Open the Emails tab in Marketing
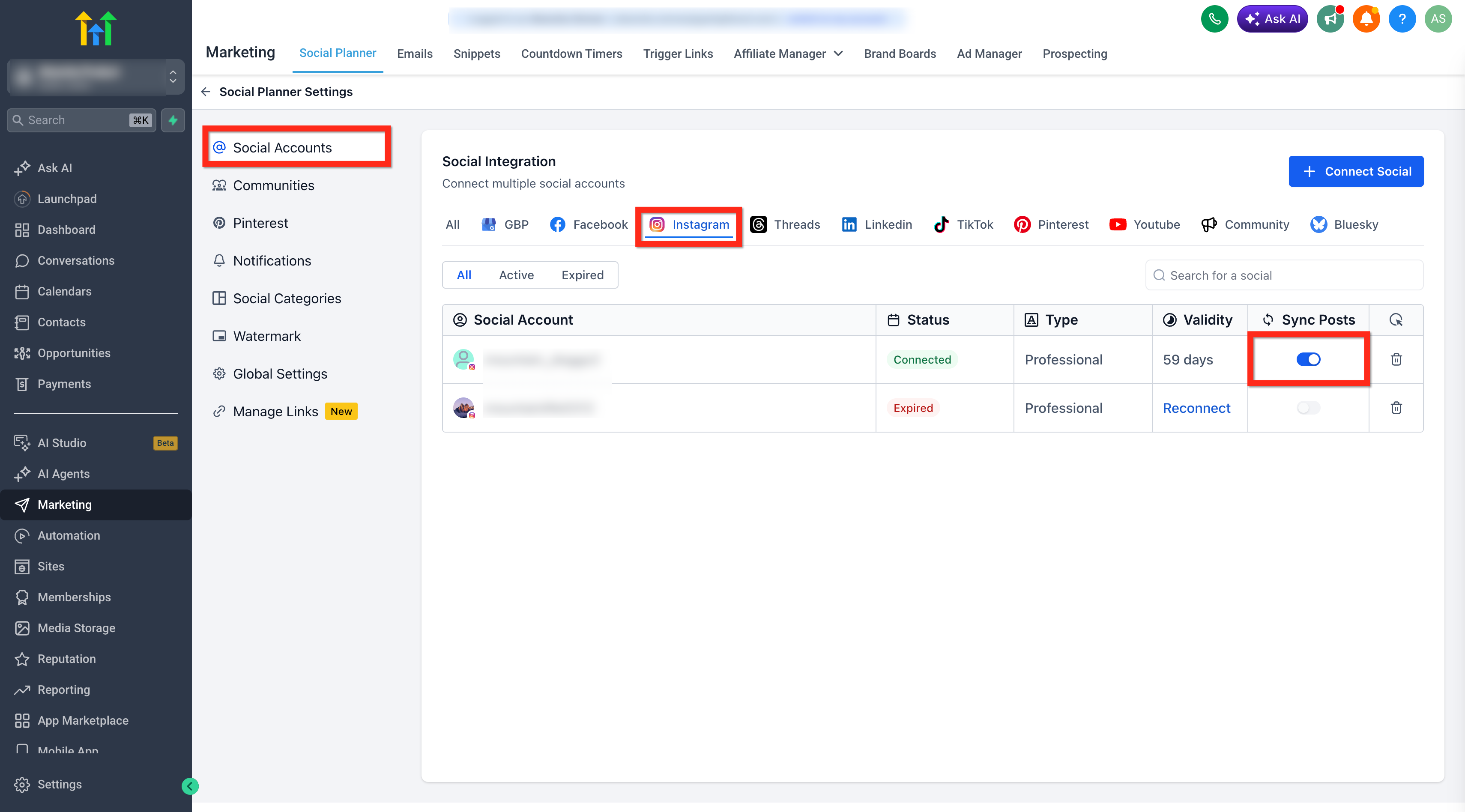The image size is (1465, 812). click(x=415, y=54)
